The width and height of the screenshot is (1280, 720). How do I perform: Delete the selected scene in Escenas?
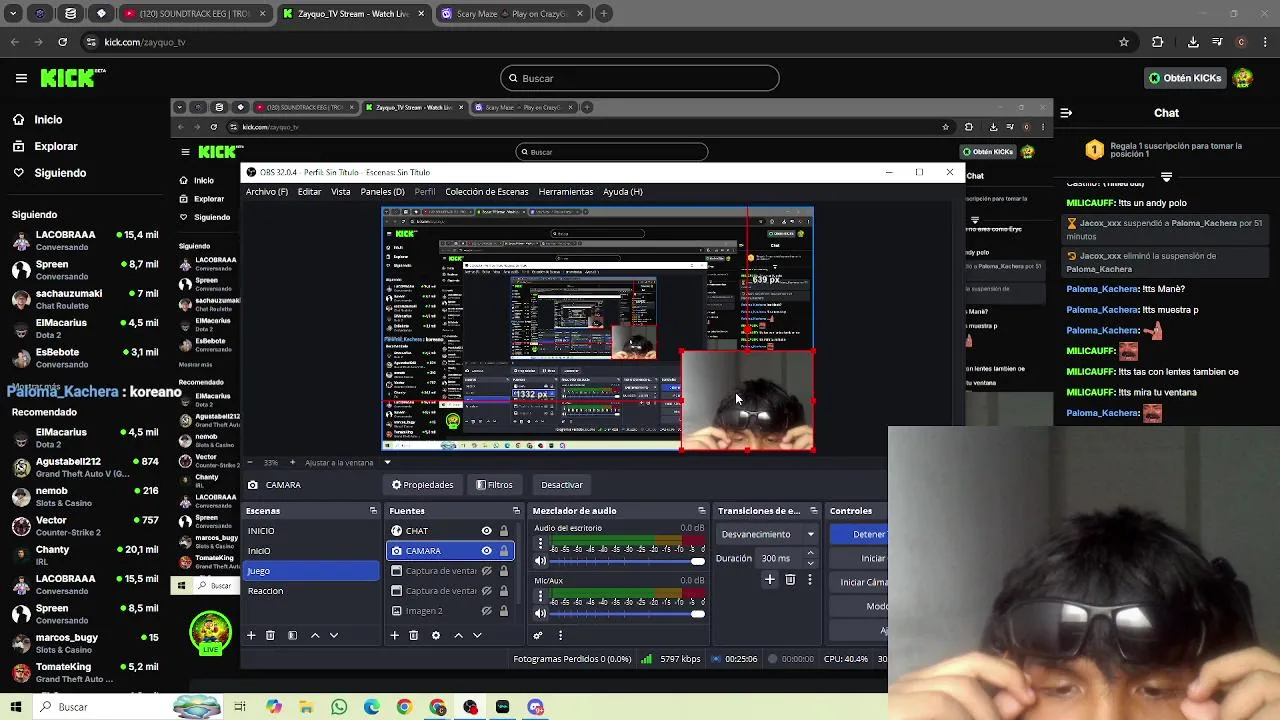click(270, 635)
